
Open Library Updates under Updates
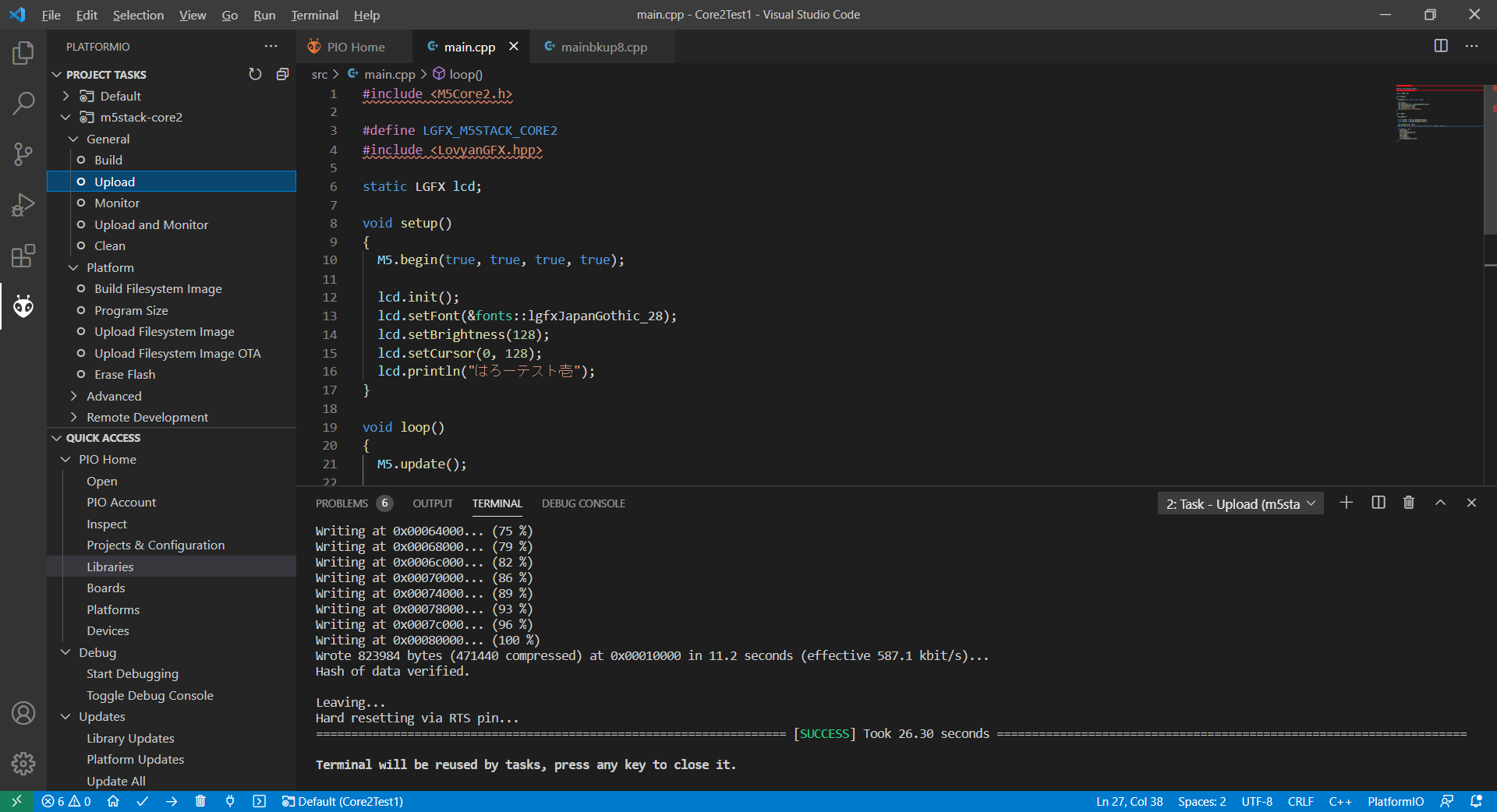pos(130,738)
